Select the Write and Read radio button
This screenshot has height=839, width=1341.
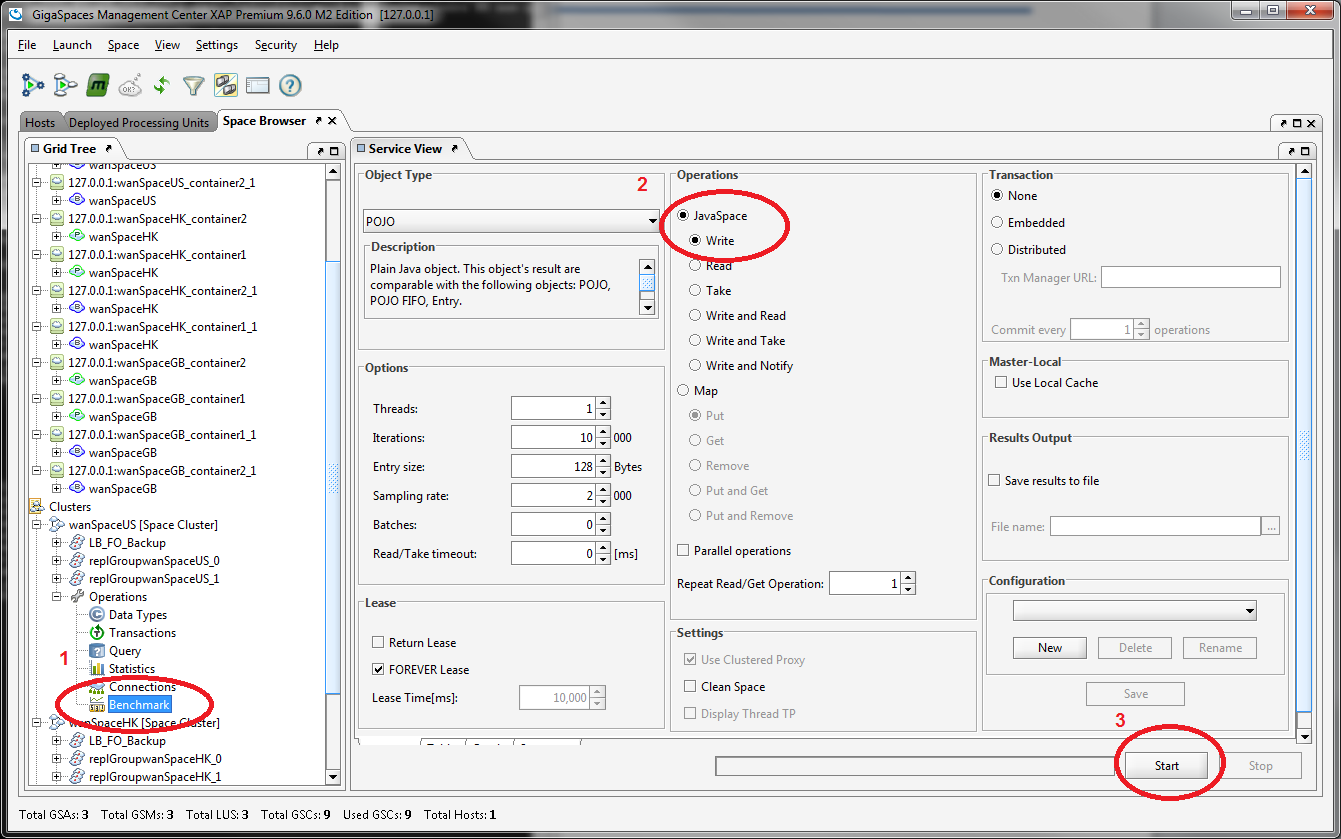coord(696,316)
